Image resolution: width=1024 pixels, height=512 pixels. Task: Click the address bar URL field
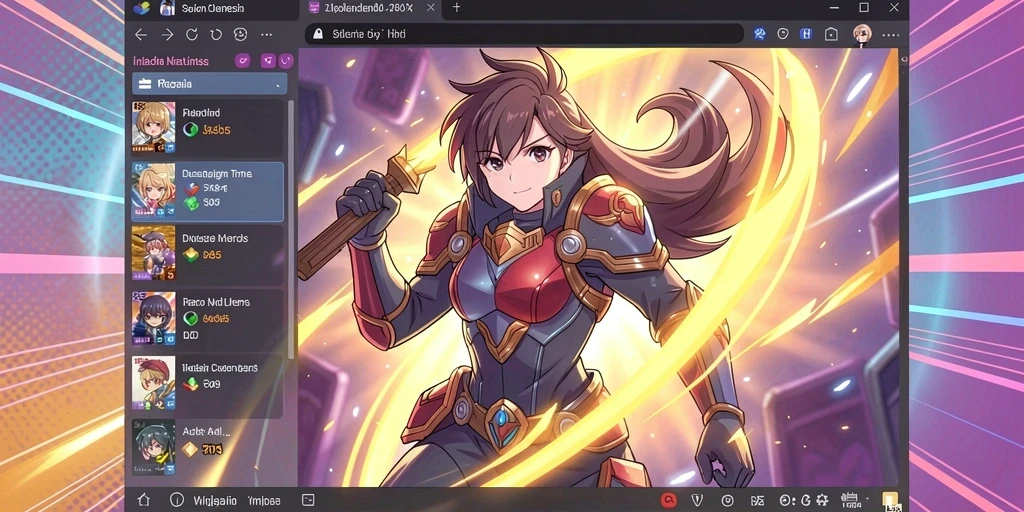(524, 34)
